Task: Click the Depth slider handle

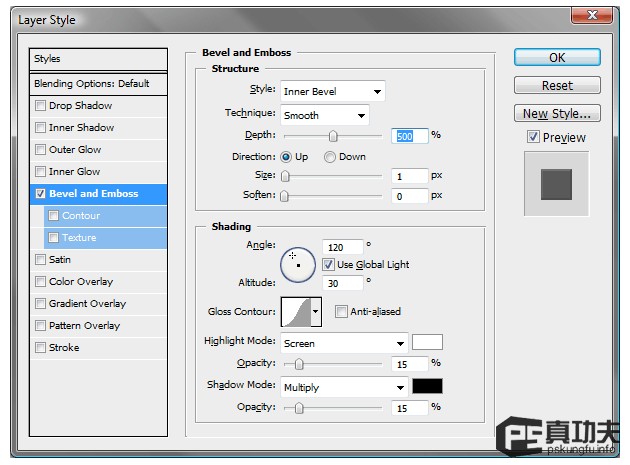Action: tap(333, 136)
